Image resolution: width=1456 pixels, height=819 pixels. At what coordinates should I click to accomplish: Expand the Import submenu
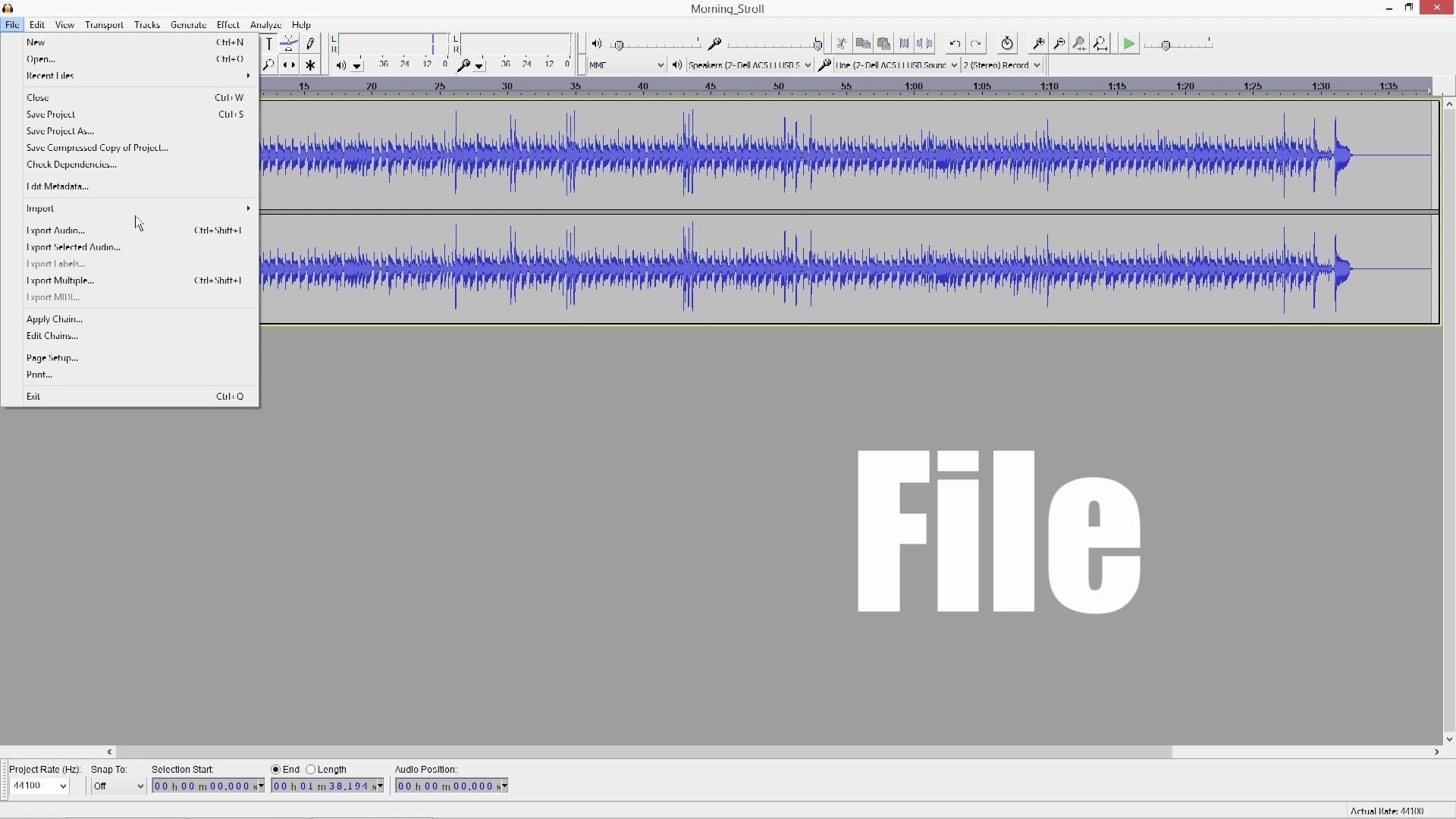[x=39, y=209]
